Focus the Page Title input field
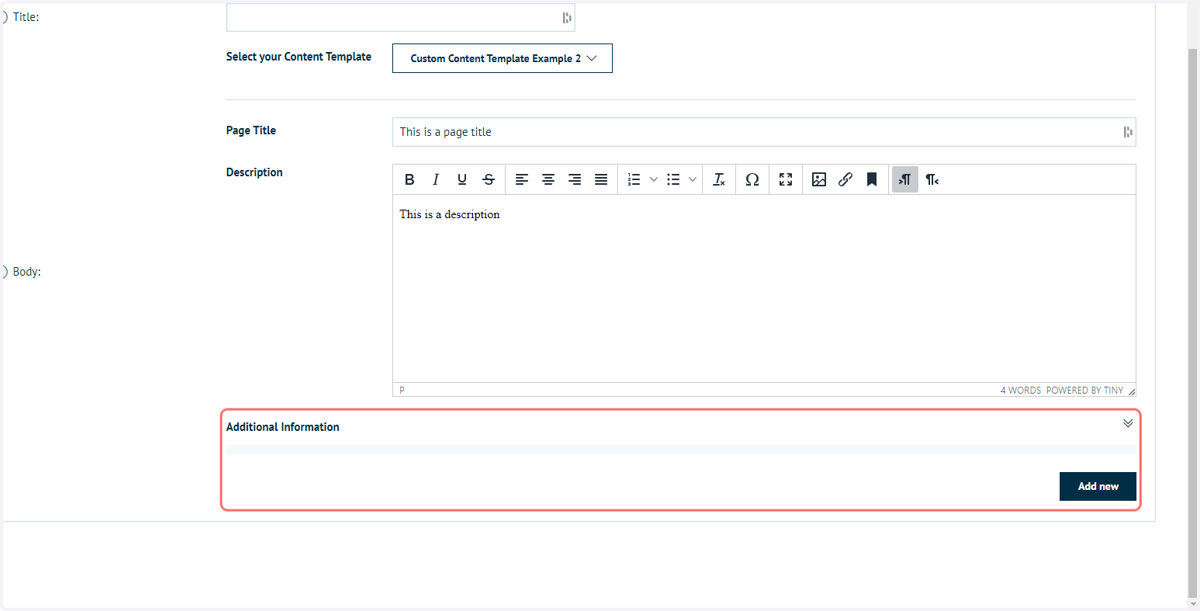1200x611 pixels. click(x=764, y=132)
